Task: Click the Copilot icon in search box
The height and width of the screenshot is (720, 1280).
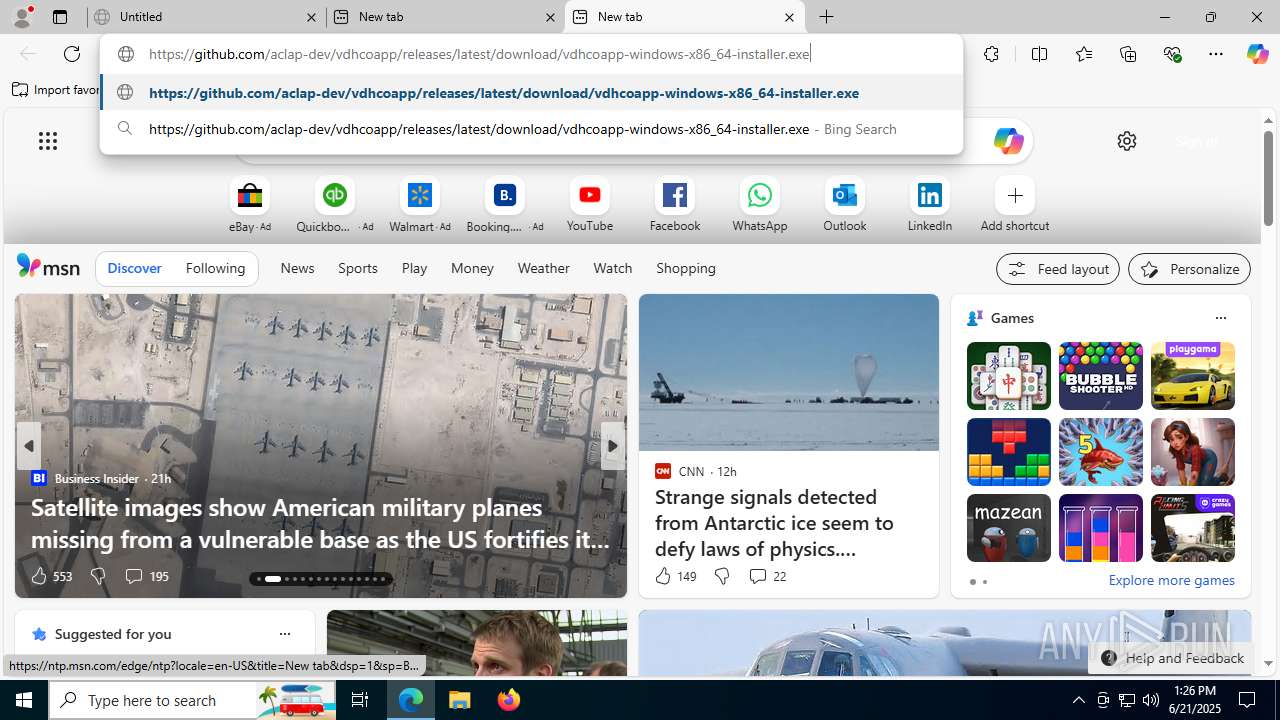Action: 1008,141
